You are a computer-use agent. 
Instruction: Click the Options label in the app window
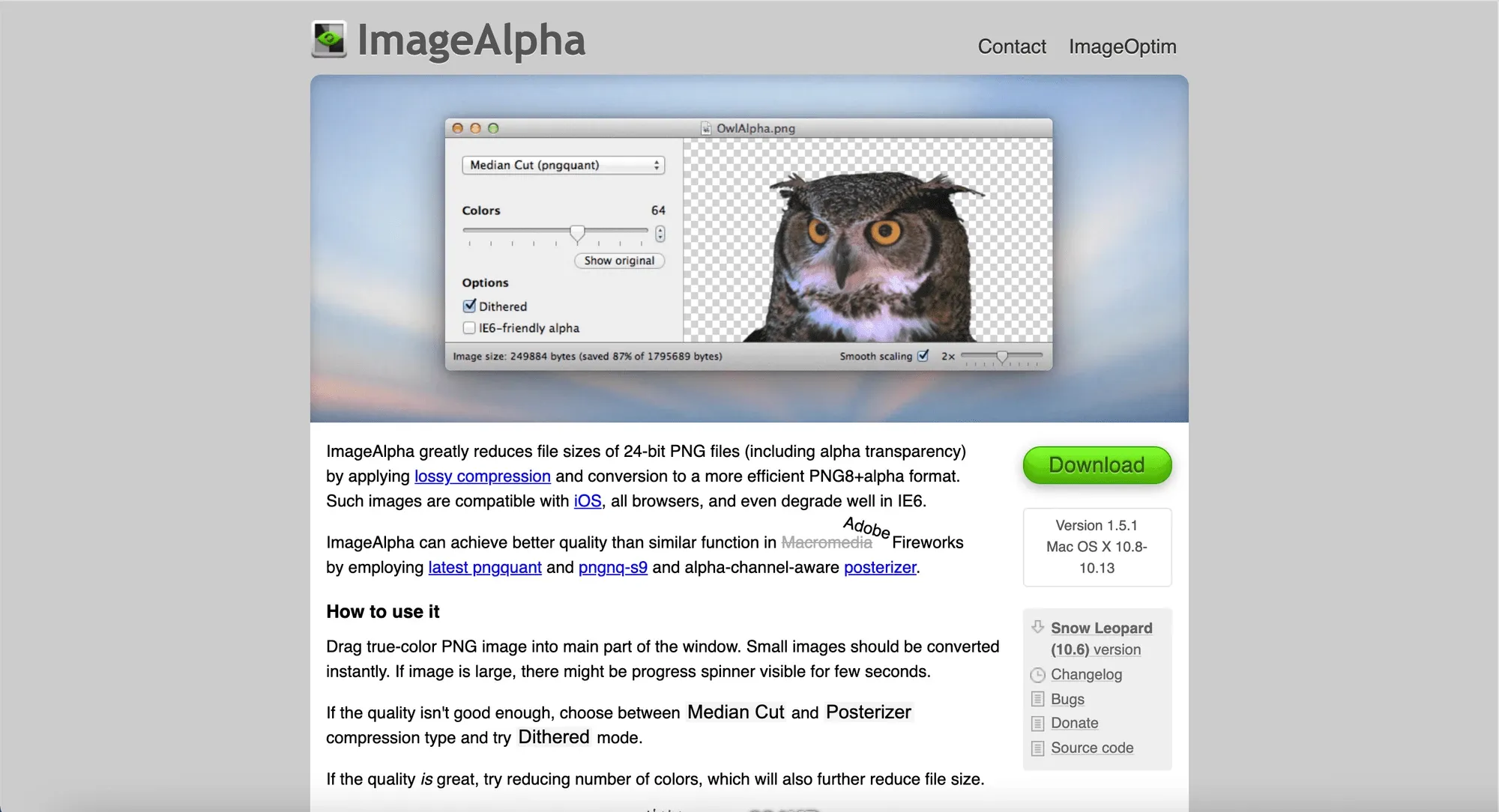pyautogui.click(x=485, y=283)
